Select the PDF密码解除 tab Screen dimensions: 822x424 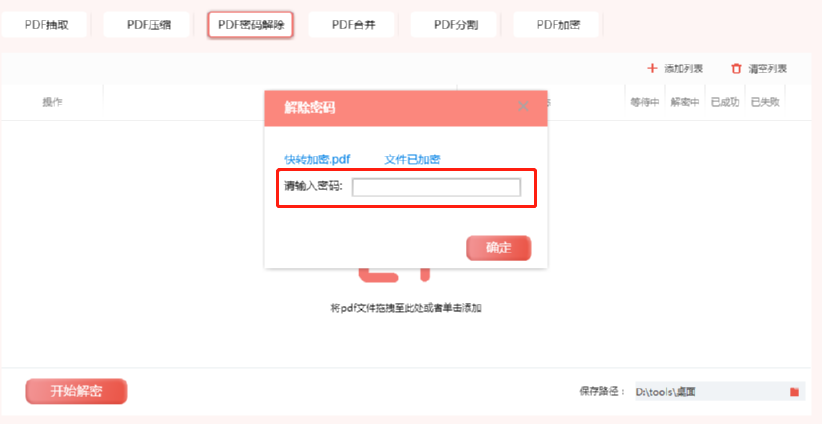click(x=251, y=25)
